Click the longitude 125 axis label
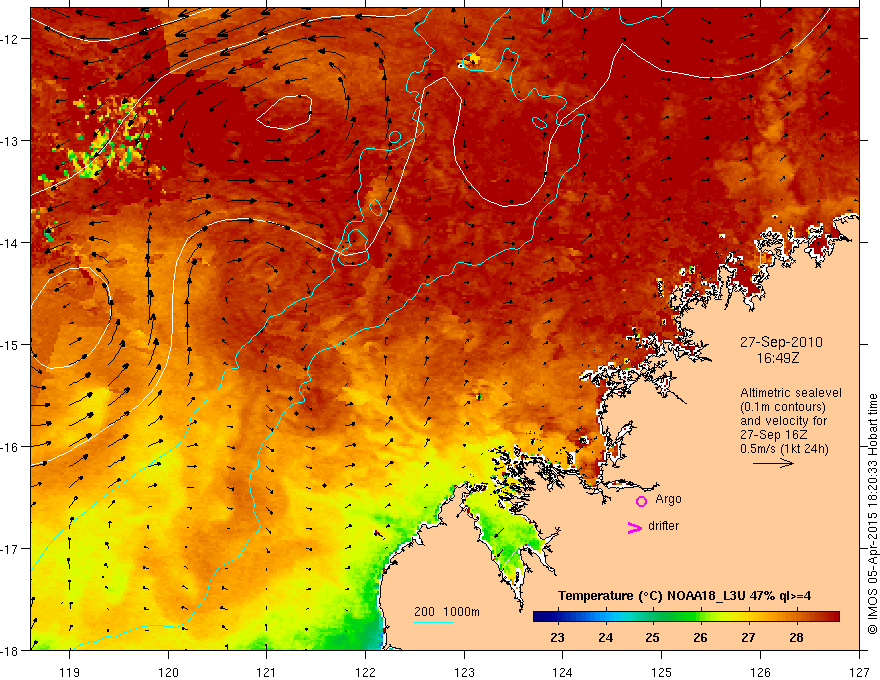Screen dimensions: 880x680 pyautogui.click(x=662, y=672)
